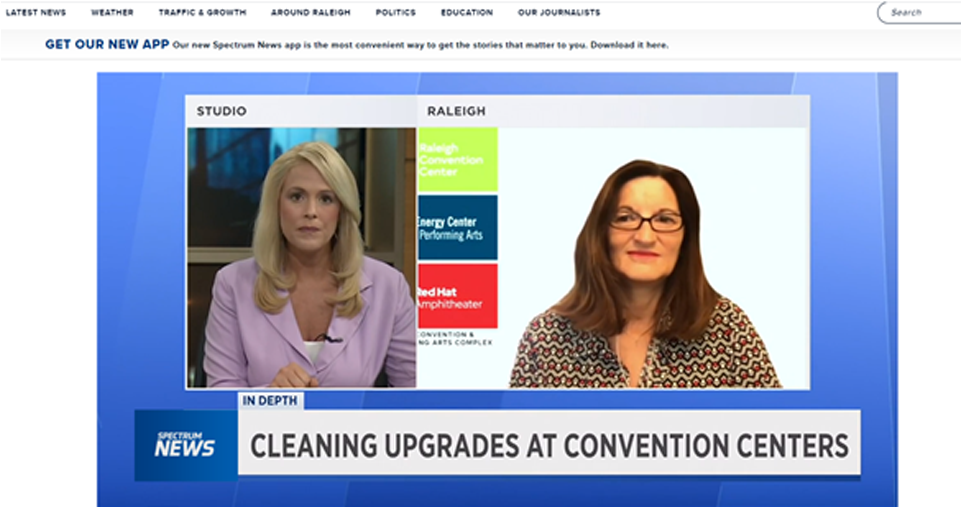
Task: Click the blue Energy Center Performing Arts tile
Action: click(458, 228)
